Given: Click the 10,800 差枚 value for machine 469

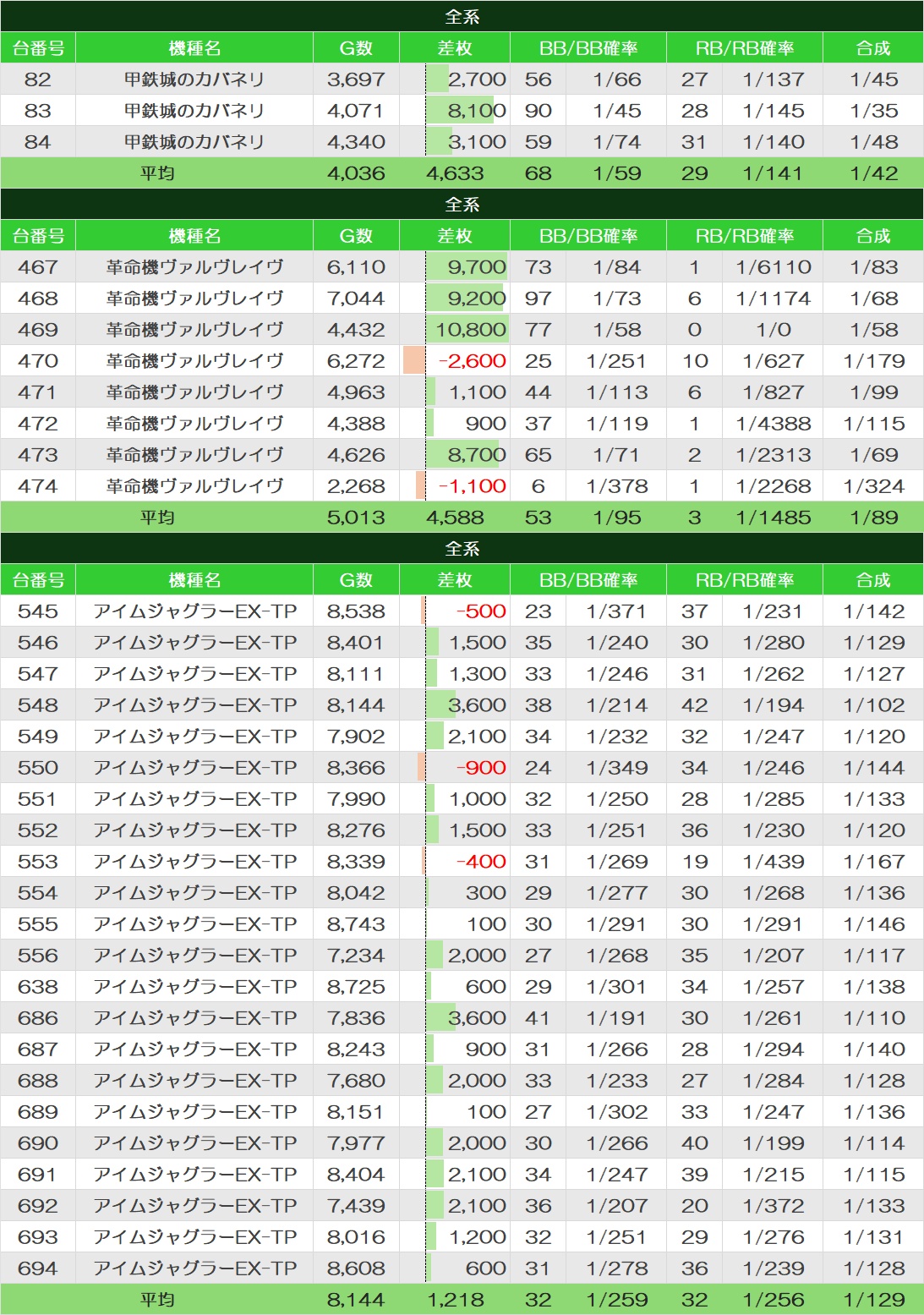Looking at the screenshot, I should (x=471, y=330).
